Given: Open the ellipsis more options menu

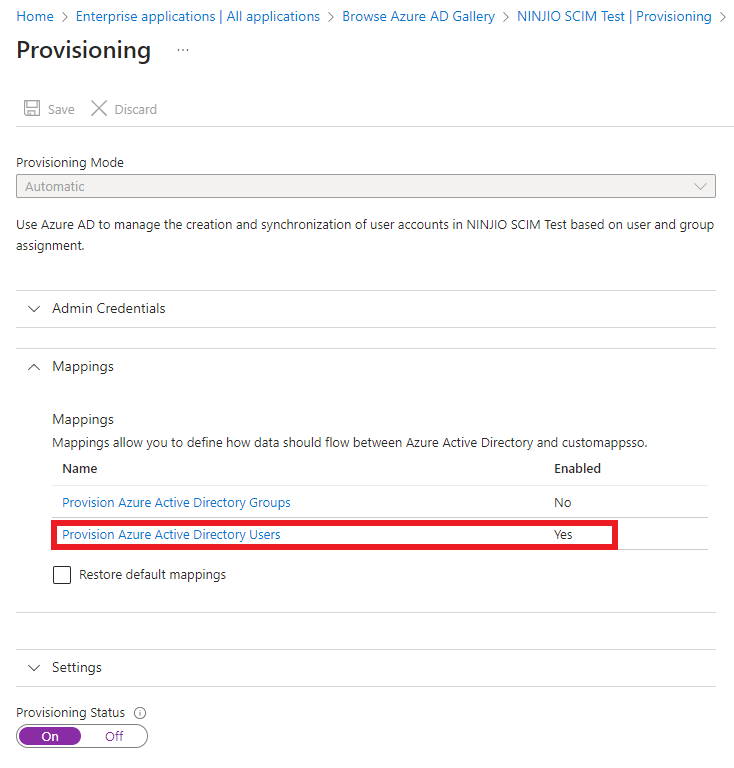Looking at the screenshot, I should coord(183,50).
